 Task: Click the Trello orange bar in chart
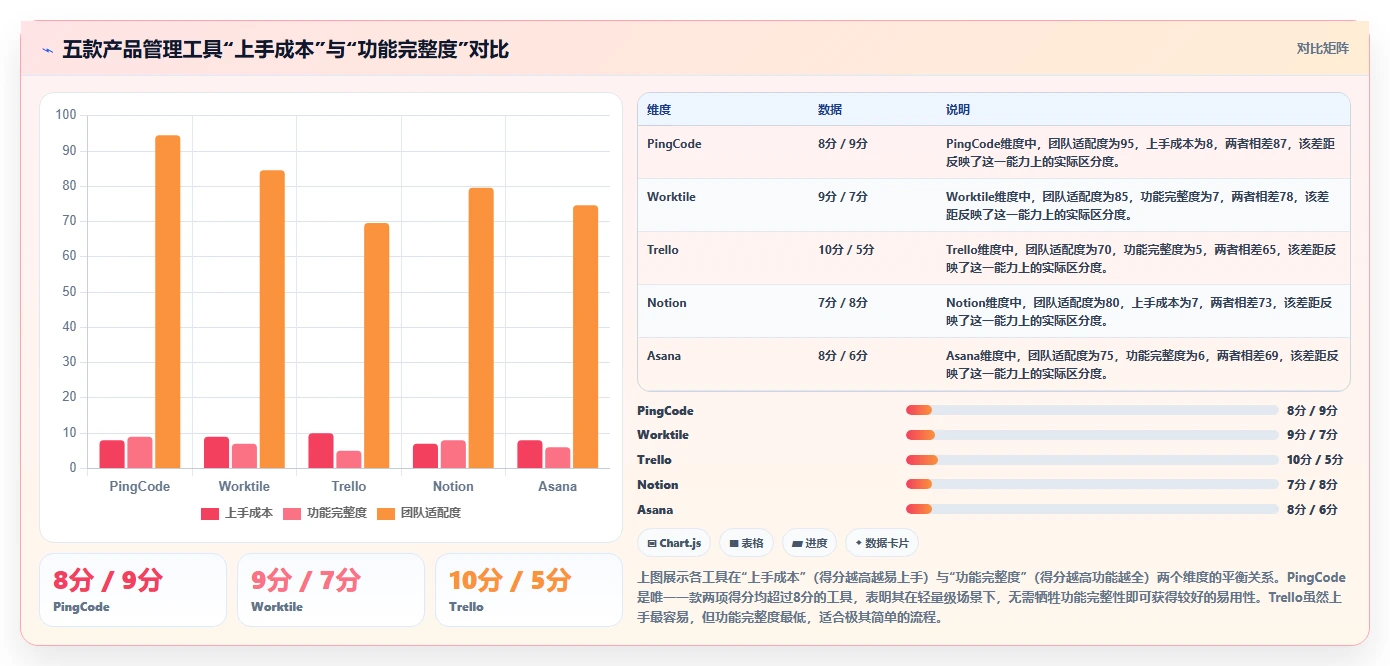(377, 345)
